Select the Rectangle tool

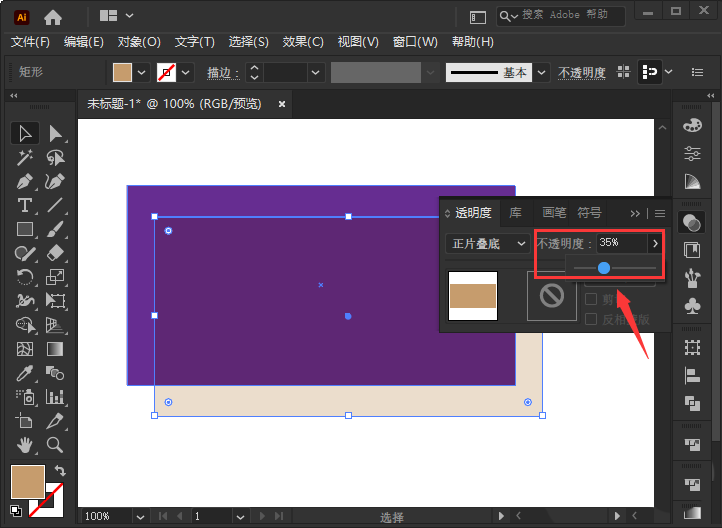tap(25, 229)
